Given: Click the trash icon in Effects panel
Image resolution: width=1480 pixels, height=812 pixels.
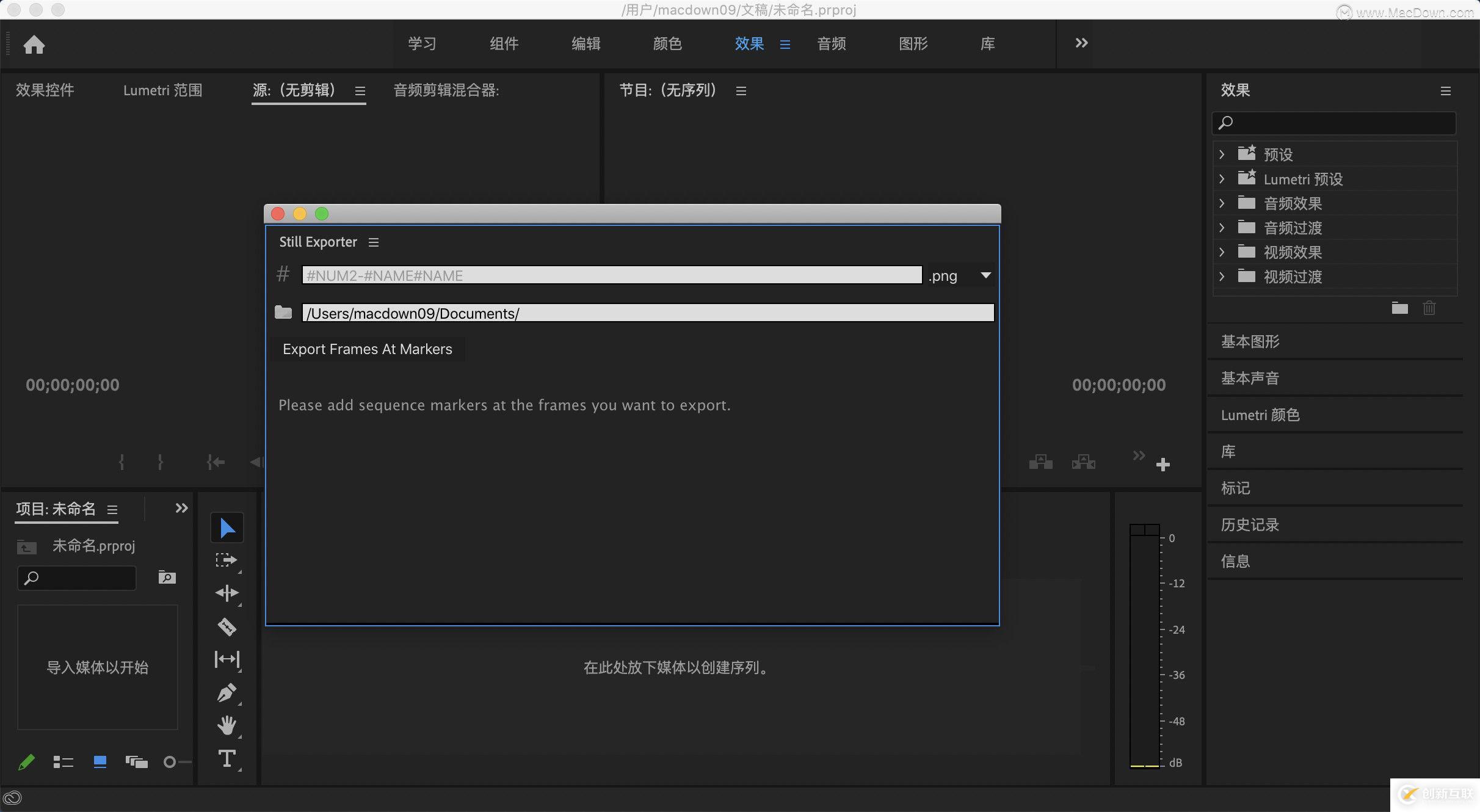Looking at the screenshot, I should 1429,308.
